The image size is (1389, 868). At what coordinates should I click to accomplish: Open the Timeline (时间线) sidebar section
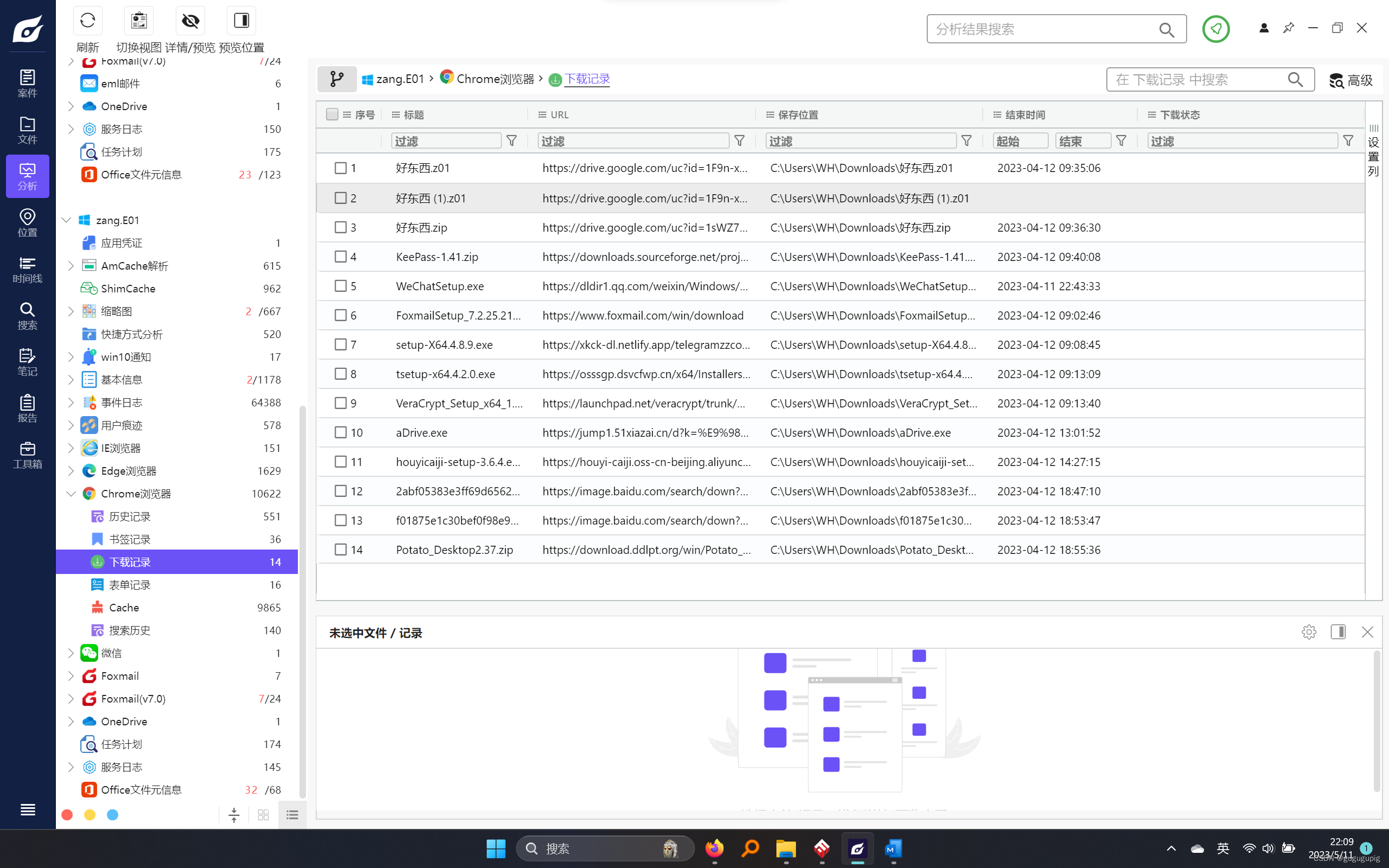coord(27,269)
